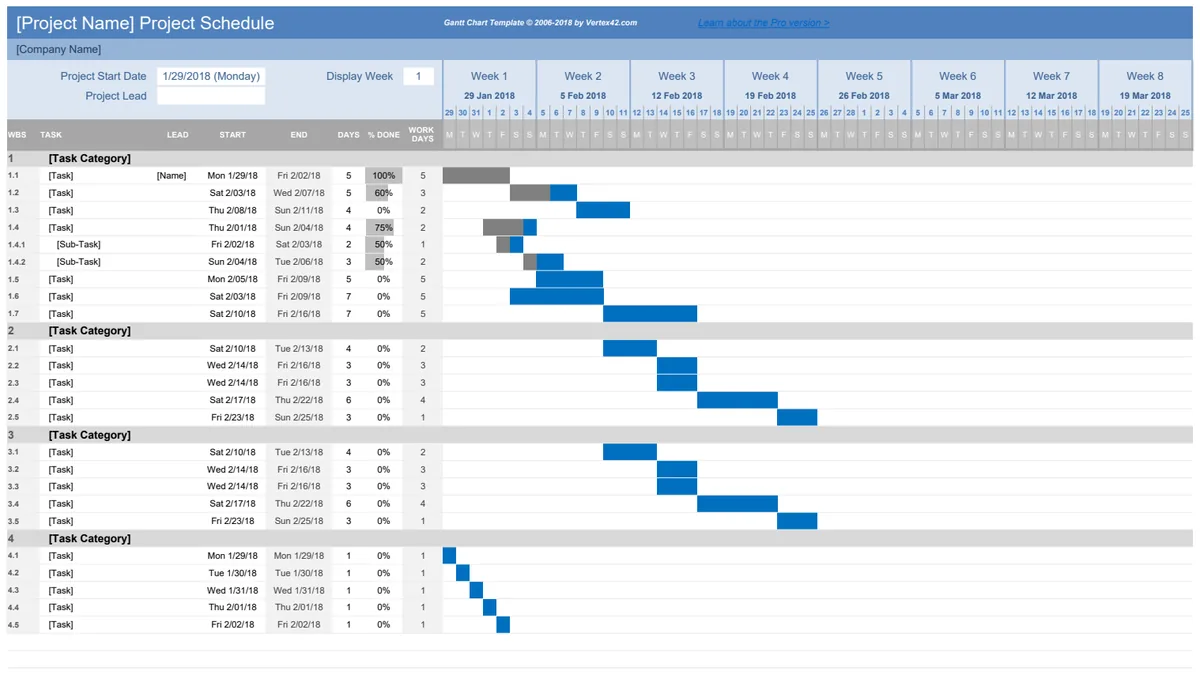This screenshot has width=1200, height=675.
Task: Click the WBS number 4.3 cell
Action: (x=13, y=590)
